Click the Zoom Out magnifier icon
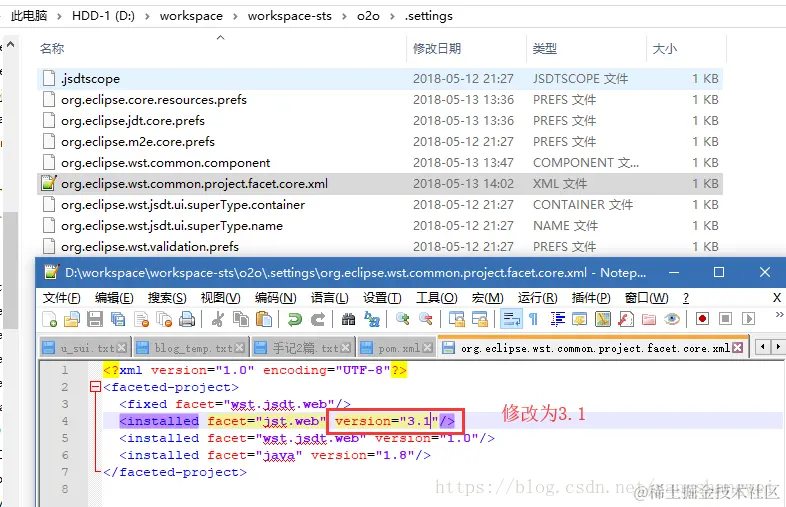This screenshot has height=507, width=786. pyautogui.click(x=426, y=319)
